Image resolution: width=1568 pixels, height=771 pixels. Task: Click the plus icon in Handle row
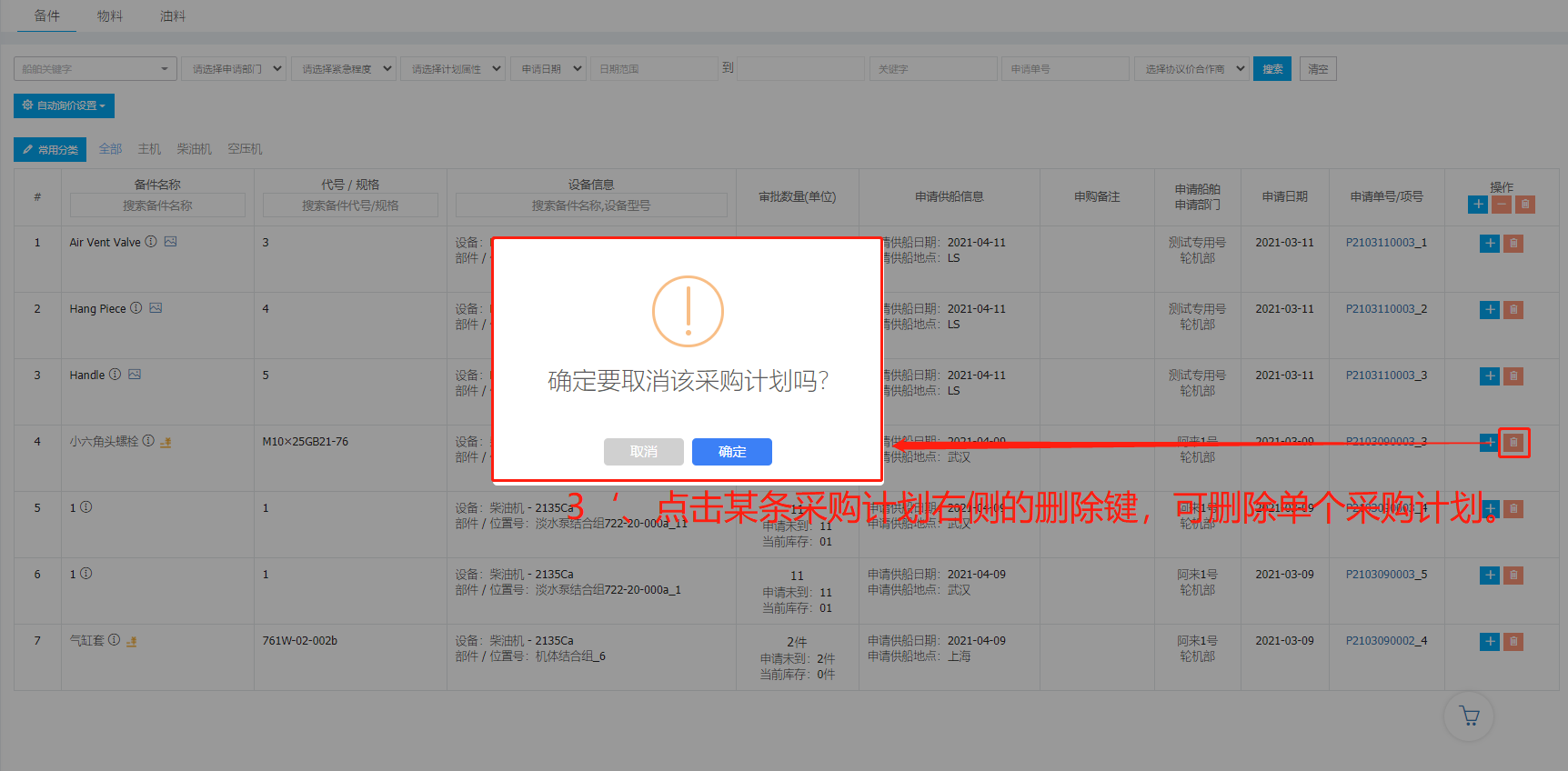(1490, 376)
